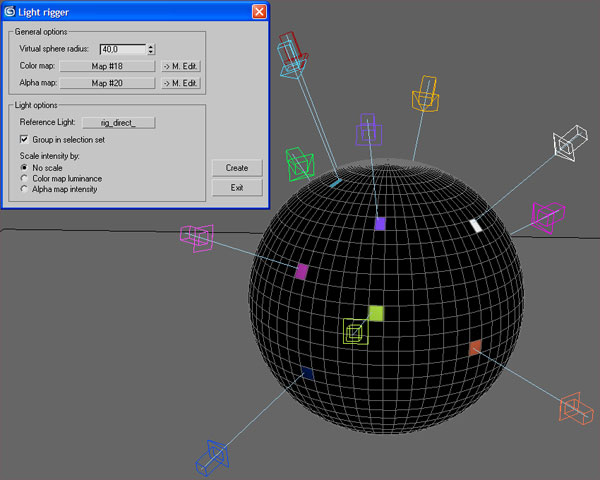Viewport: 600px width, 480px height.
Task: Click the dark blue patch on sphere
Action: (x=307, y=373)
